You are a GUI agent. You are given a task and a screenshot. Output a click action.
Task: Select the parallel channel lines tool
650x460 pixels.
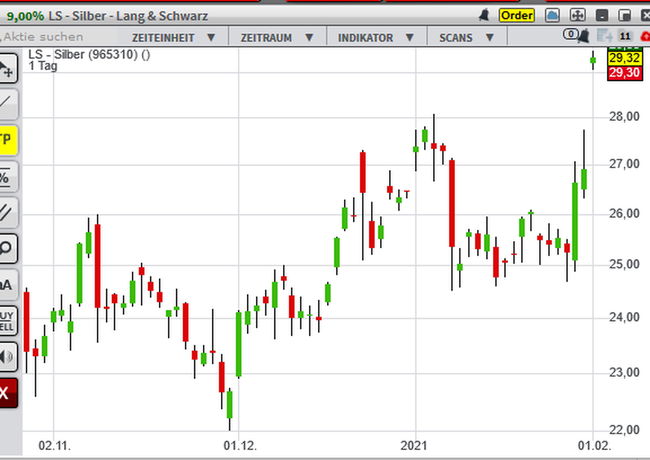[7, 213]
